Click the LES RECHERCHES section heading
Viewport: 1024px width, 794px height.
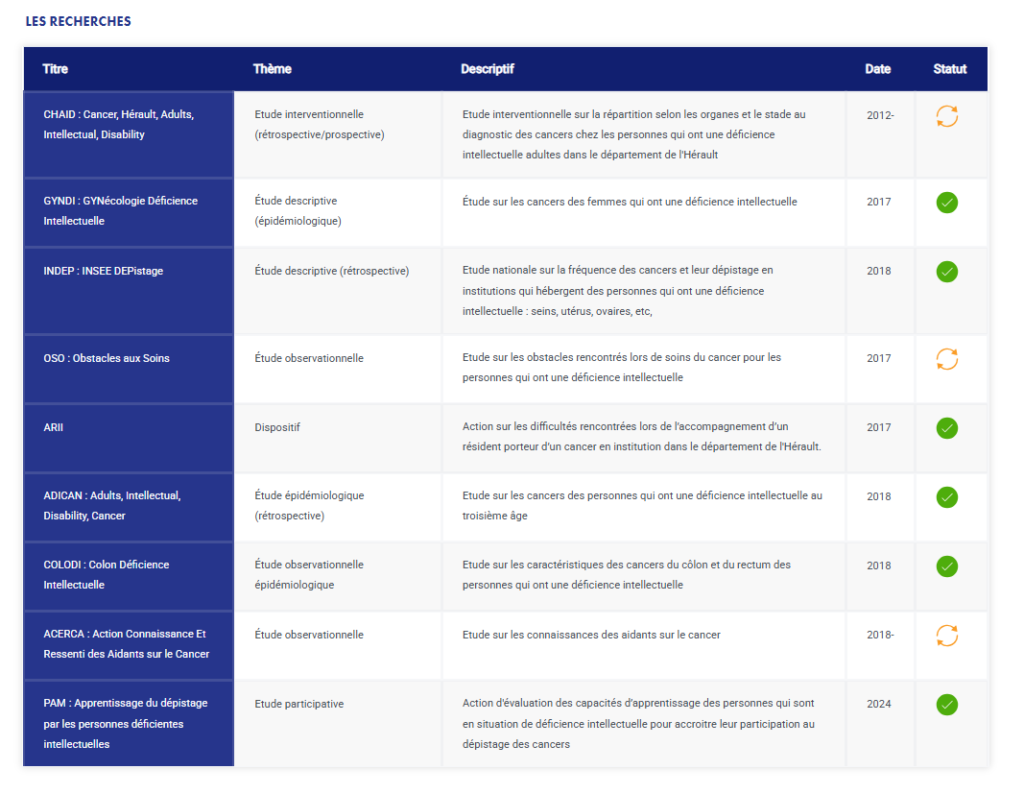pos(78,21)
